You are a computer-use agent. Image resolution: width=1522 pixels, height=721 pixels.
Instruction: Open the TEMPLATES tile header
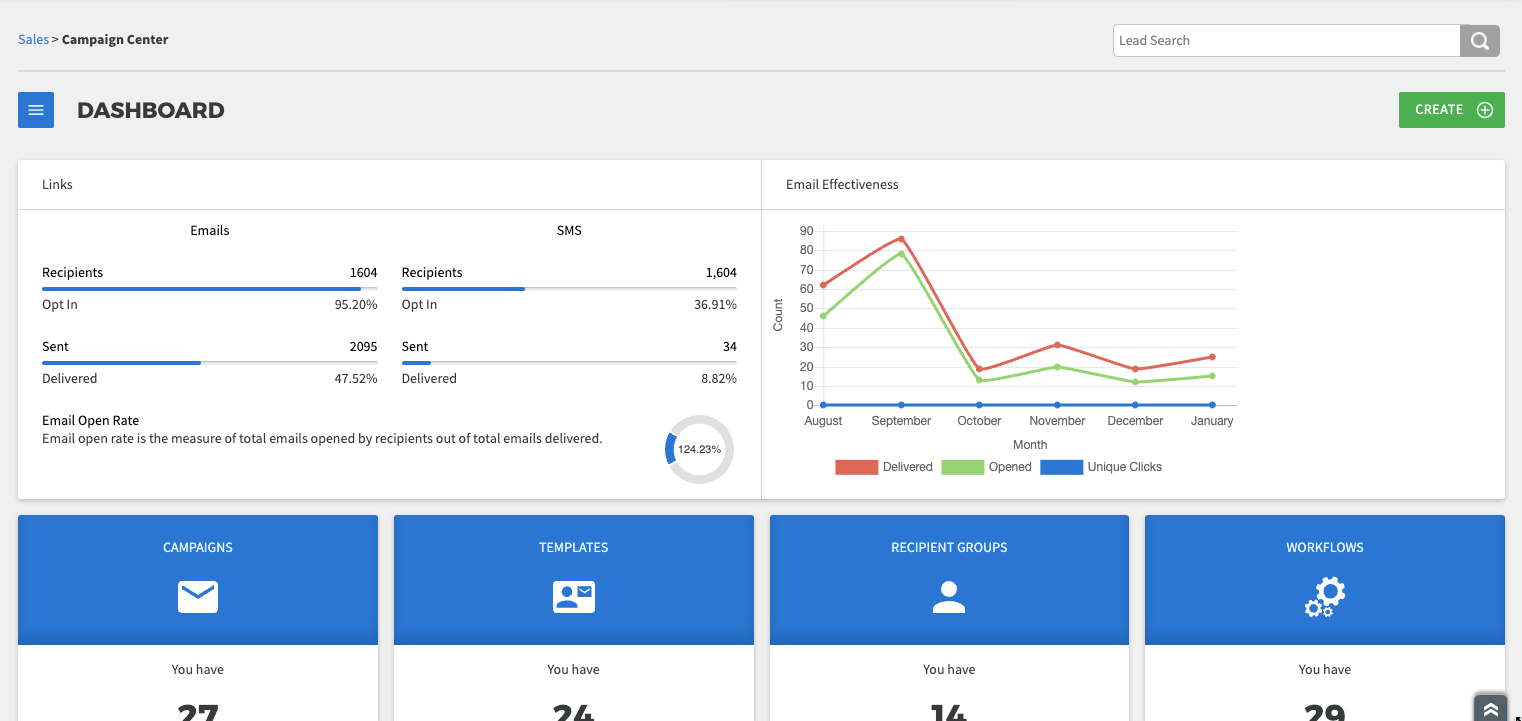coord(574,547)
